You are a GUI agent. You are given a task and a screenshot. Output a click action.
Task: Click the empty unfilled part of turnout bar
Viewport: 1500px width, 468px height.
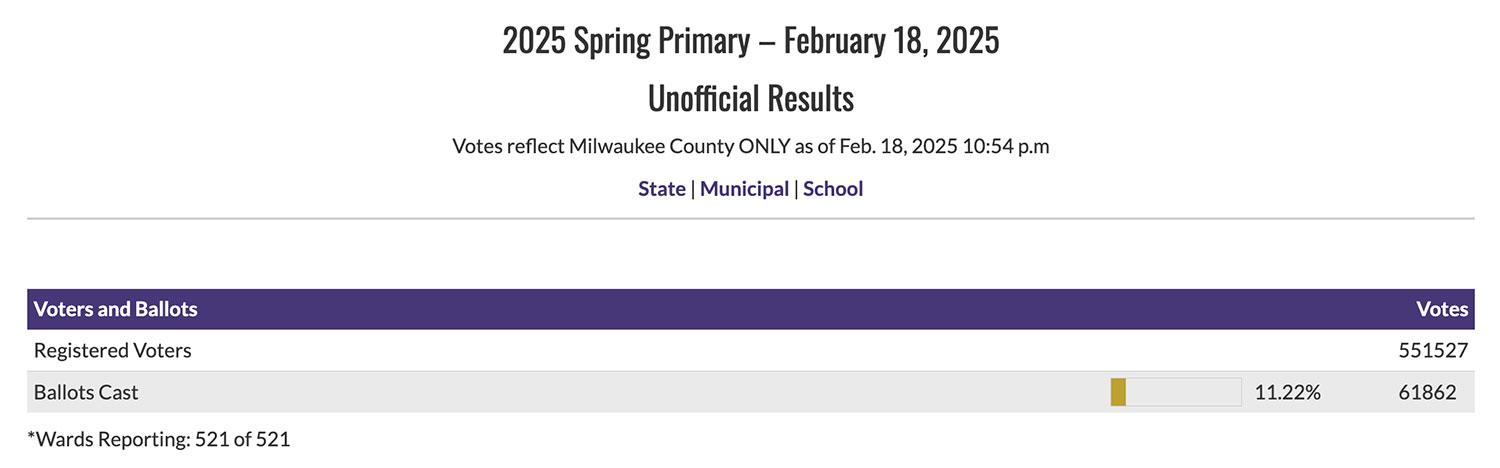tap(1184, 392)
